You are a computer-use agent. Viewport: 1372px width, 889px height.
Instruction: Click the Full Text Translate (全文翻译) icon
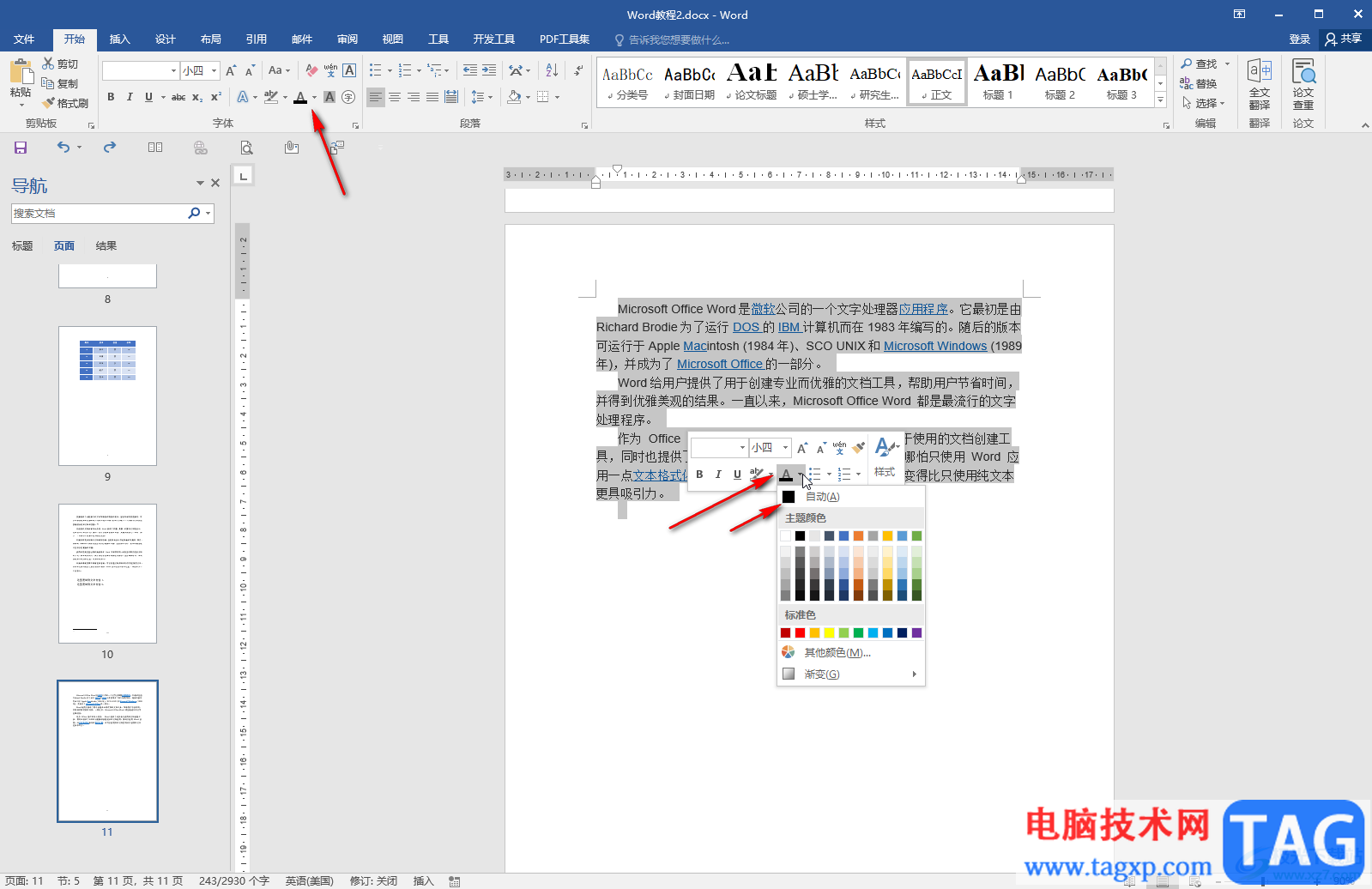click(1260, 84)
